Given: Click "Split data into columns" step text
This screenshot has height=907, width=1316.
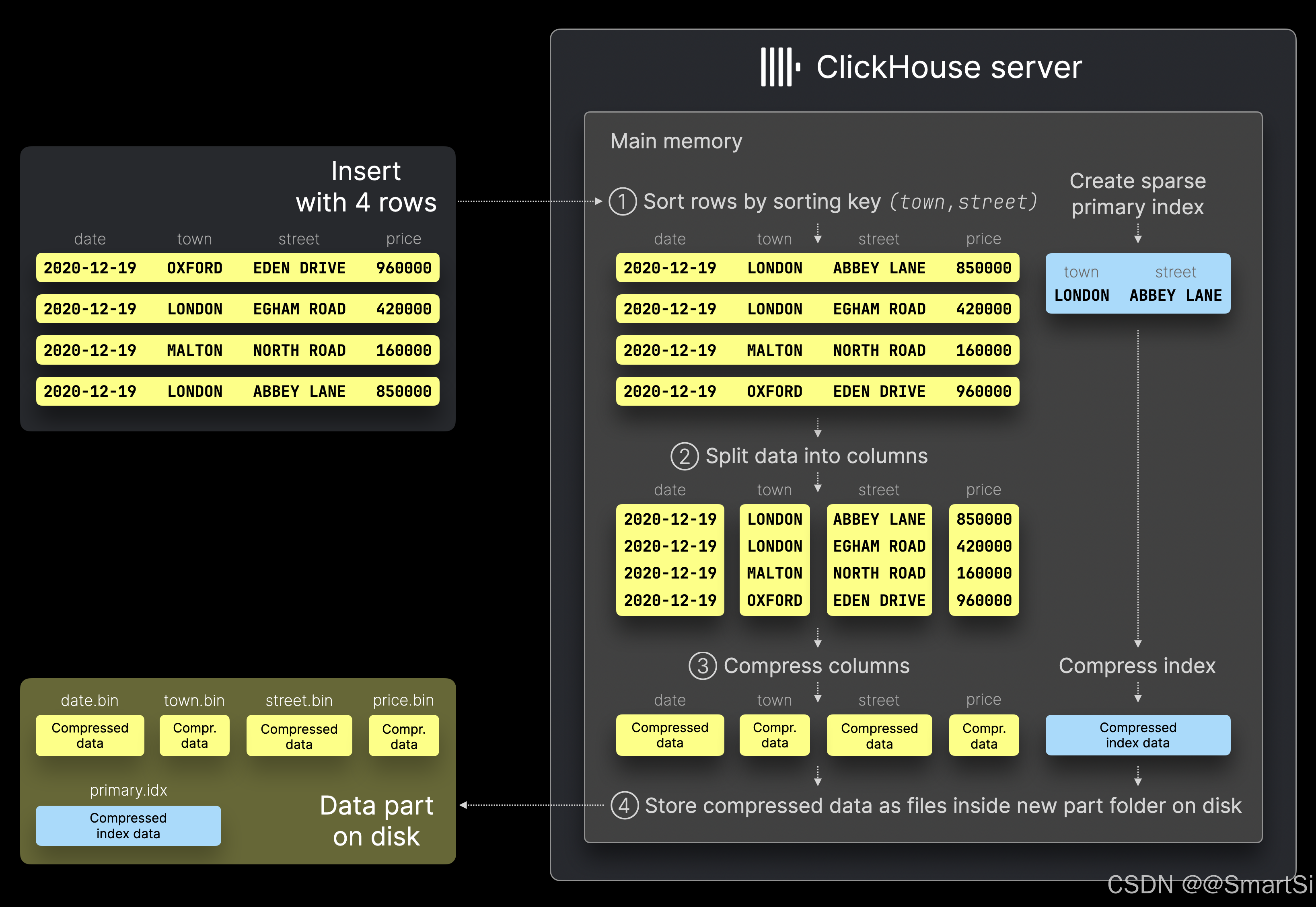Looking at the screenshot, I should [x=816, y=456].
